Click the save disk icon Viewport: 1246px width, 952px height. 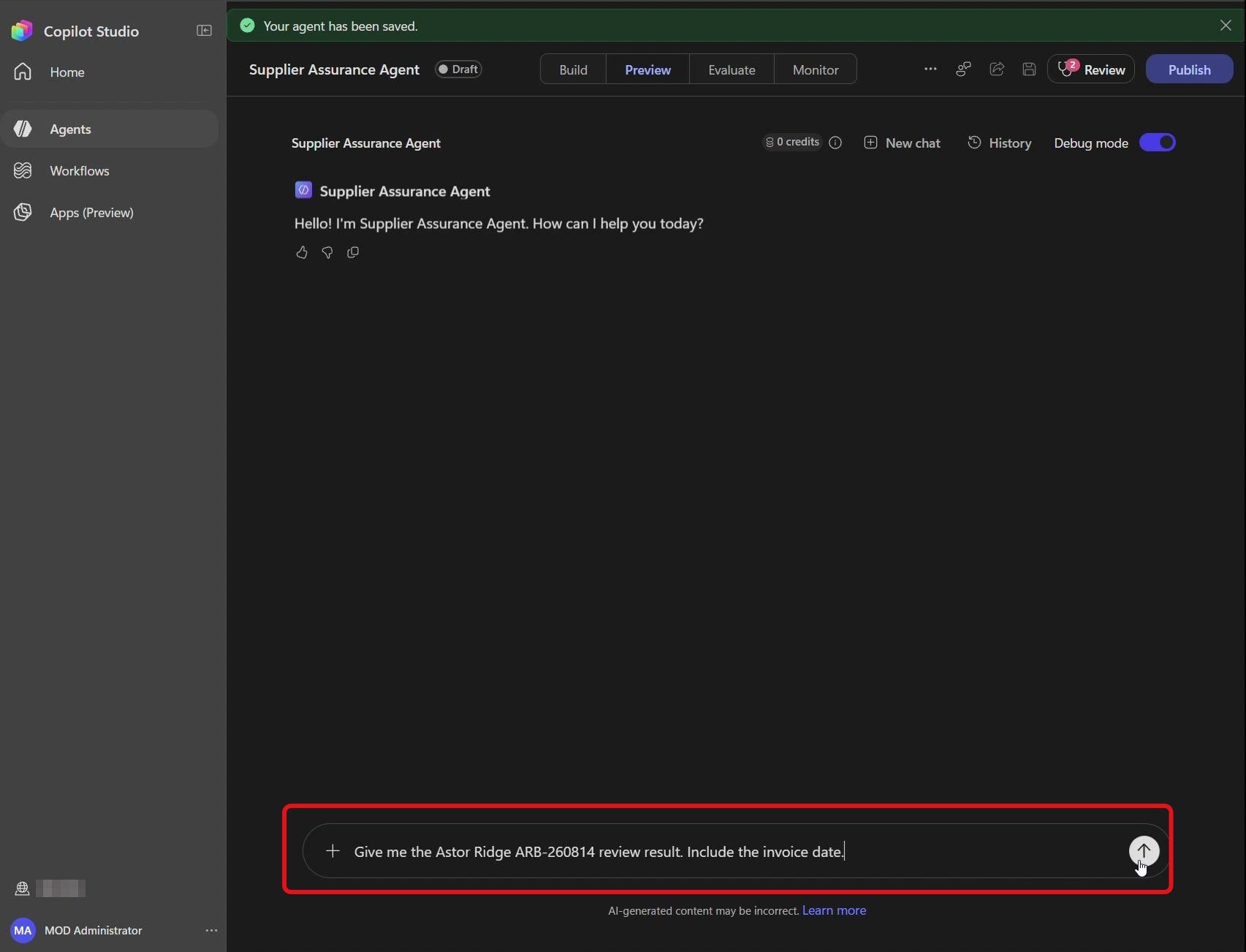1029,69
